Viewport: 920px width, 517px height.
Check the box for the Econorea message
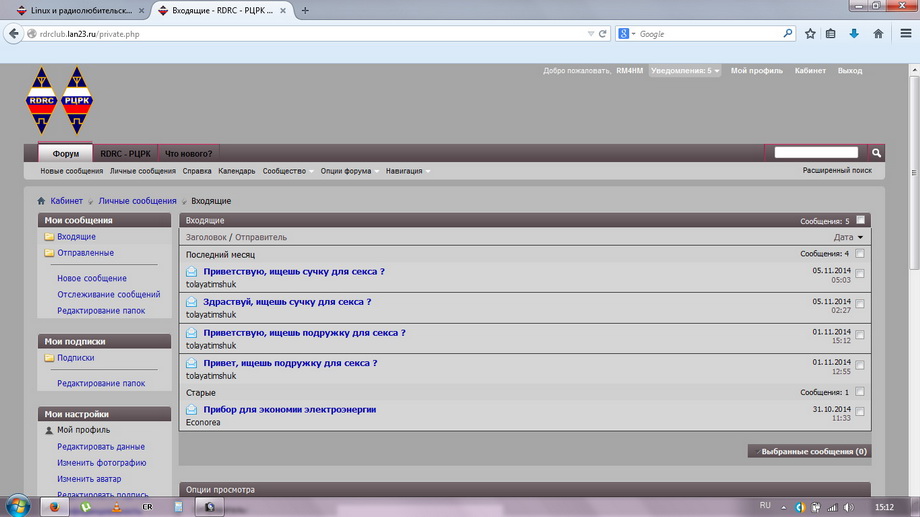click(x=860, y=412)
